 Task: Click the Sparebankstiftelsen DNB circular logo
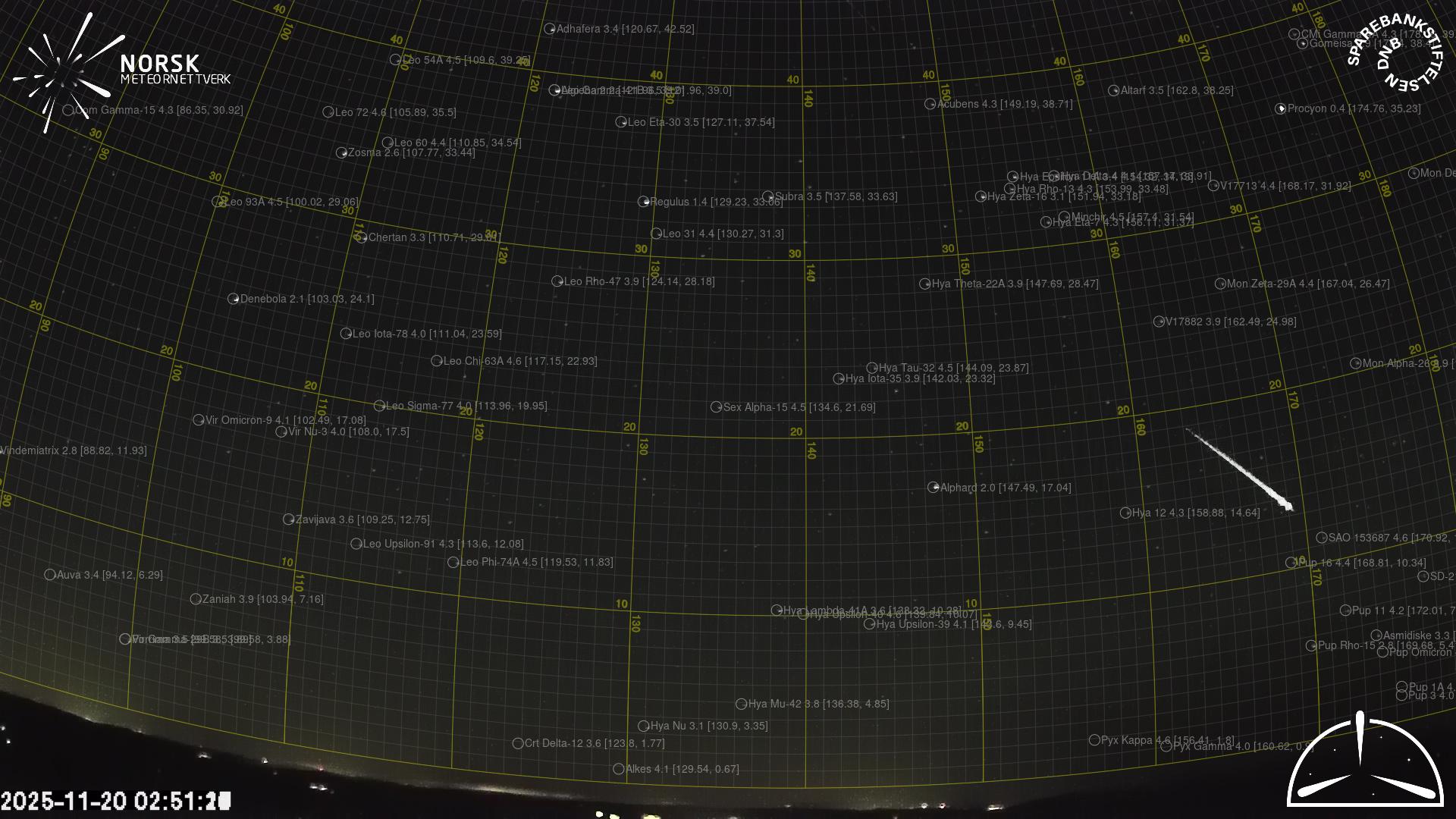[1395, 52]
